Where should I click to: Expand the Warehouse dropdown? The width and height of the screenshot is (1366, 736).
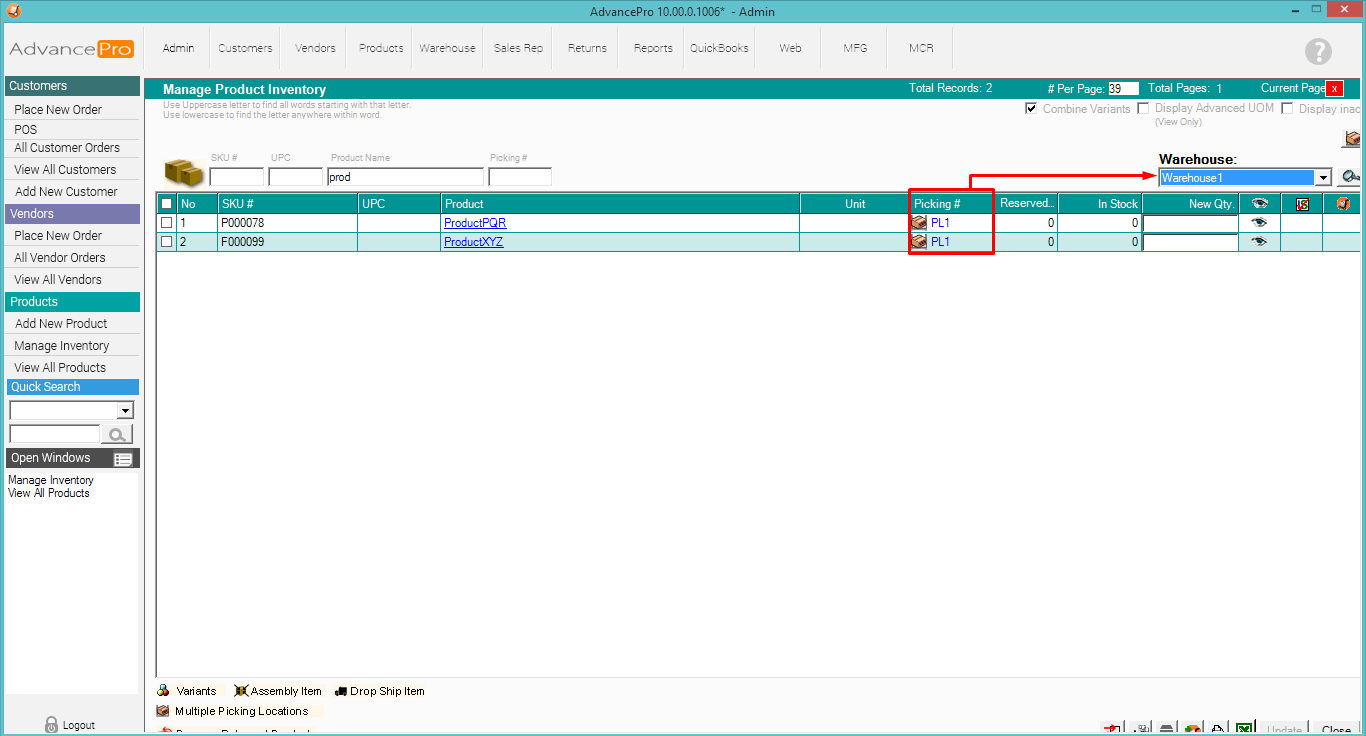[x=1323, y=178]
